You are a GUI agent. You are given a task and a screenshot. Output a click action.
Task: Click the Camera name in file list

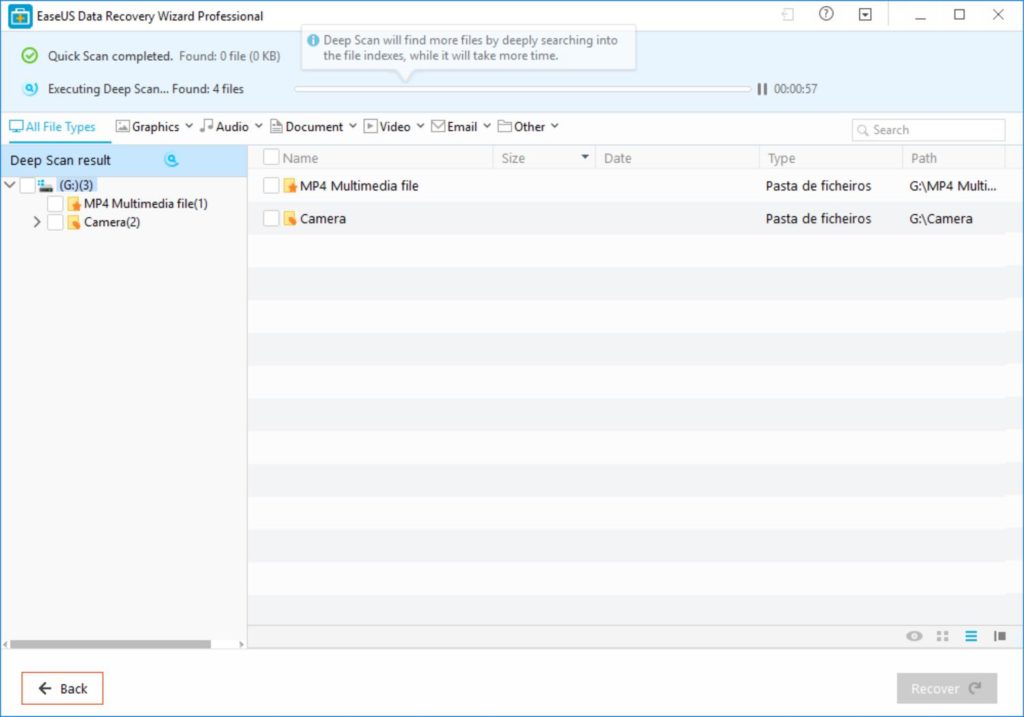click(323, 219)
